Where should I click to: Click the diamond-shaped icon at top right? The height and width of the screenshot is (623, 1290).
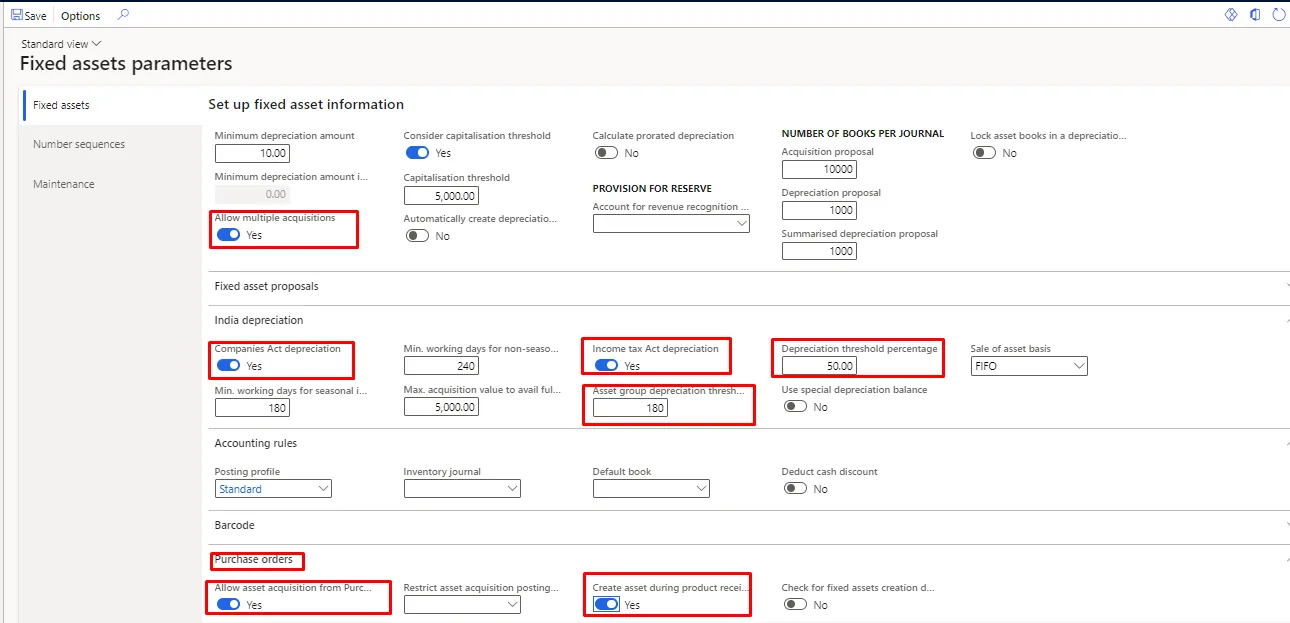[1231, 15]
